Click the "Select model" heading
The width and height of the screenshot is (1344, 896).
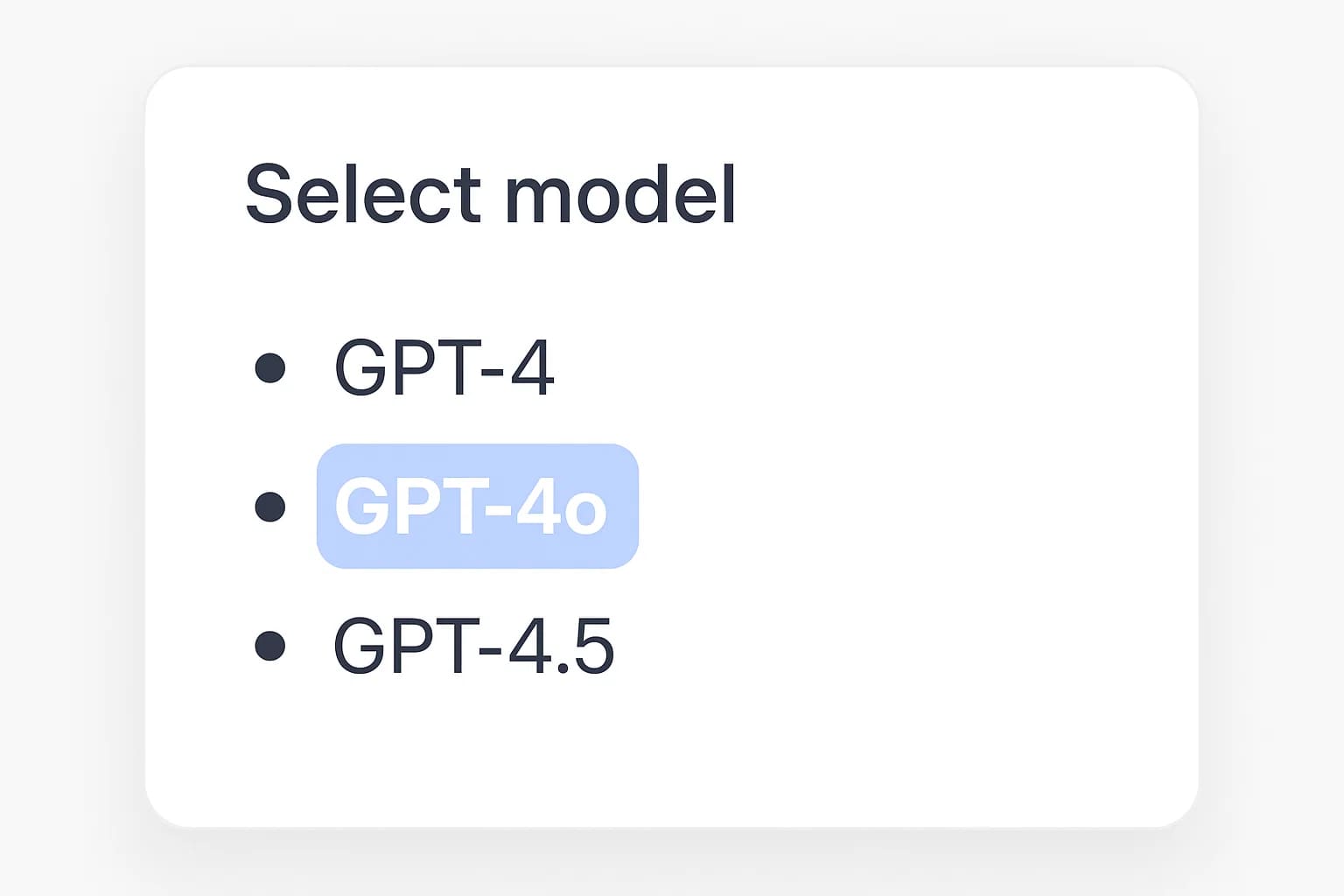point(490,194)
